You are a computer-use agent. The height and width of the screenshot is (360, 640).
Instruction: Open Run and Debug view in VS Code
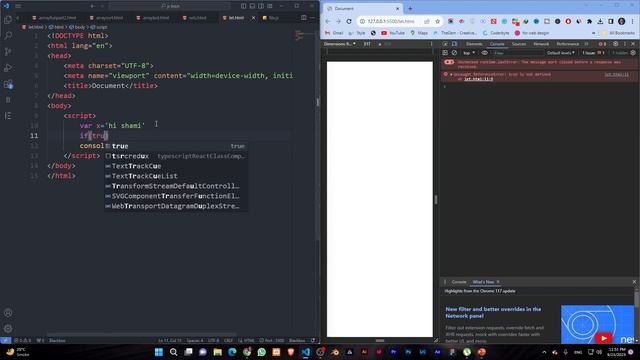tap(8, 68)
